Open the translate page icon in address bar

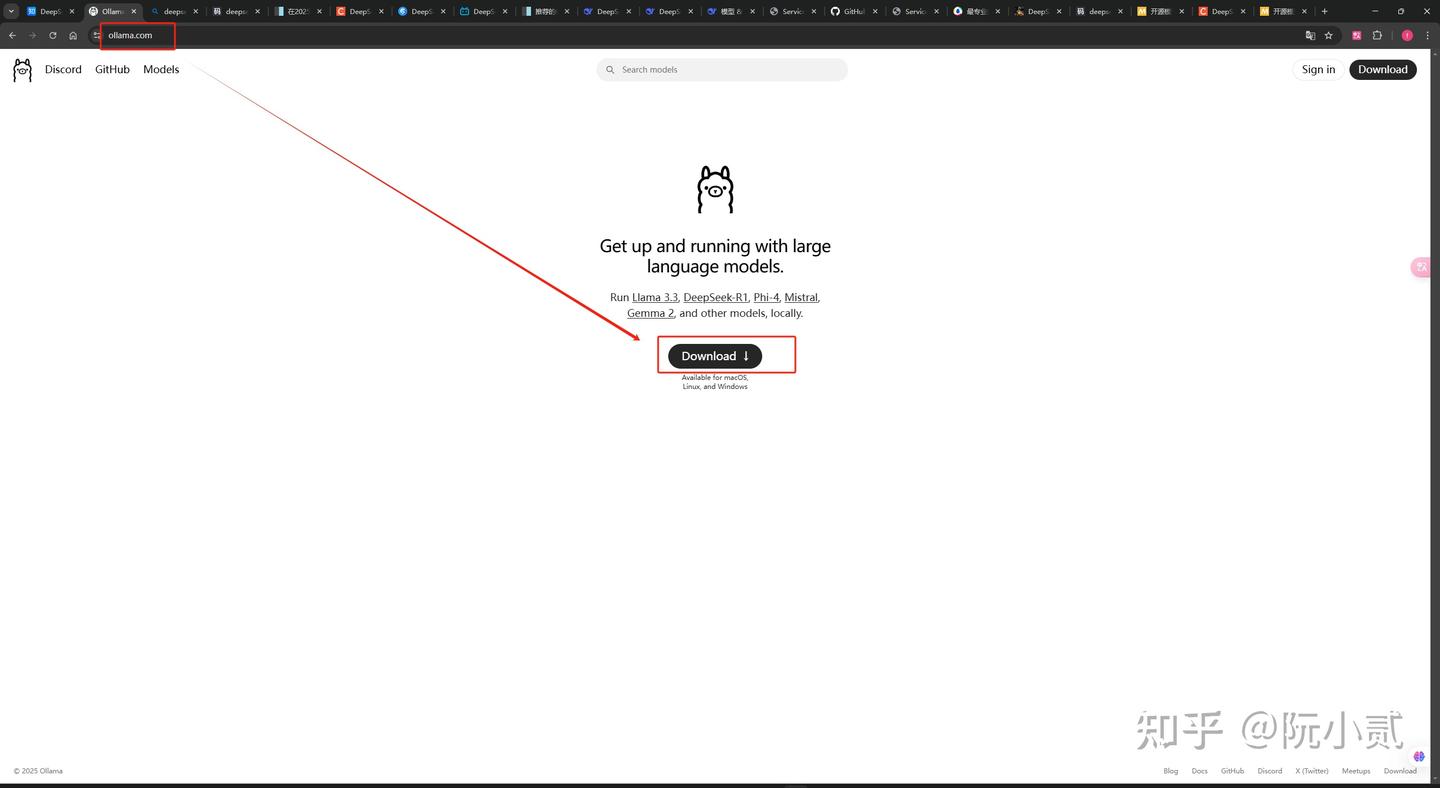(1310, 35)
